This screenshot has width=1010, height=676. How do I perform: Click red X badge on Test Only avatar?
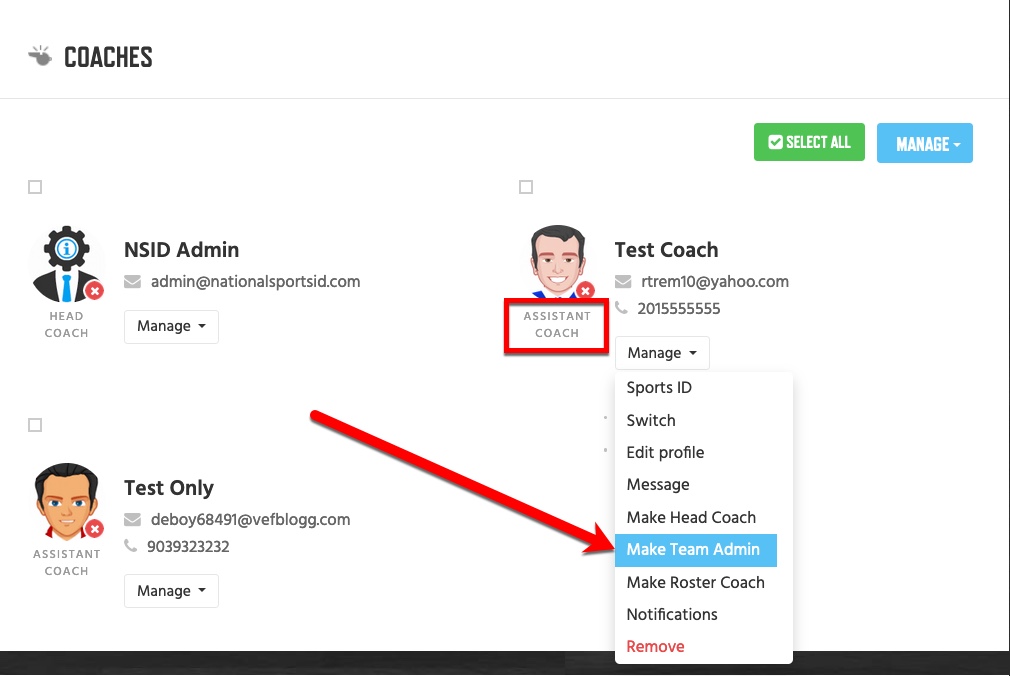pos(95,529)
